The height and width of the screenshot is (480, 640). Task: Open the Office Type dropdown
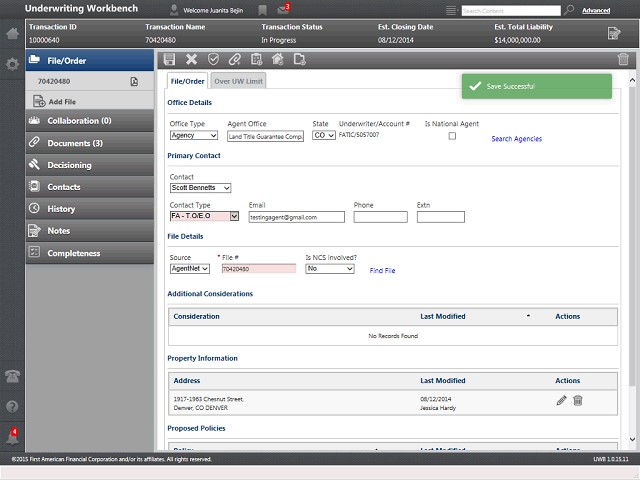(x=194, y=136)
